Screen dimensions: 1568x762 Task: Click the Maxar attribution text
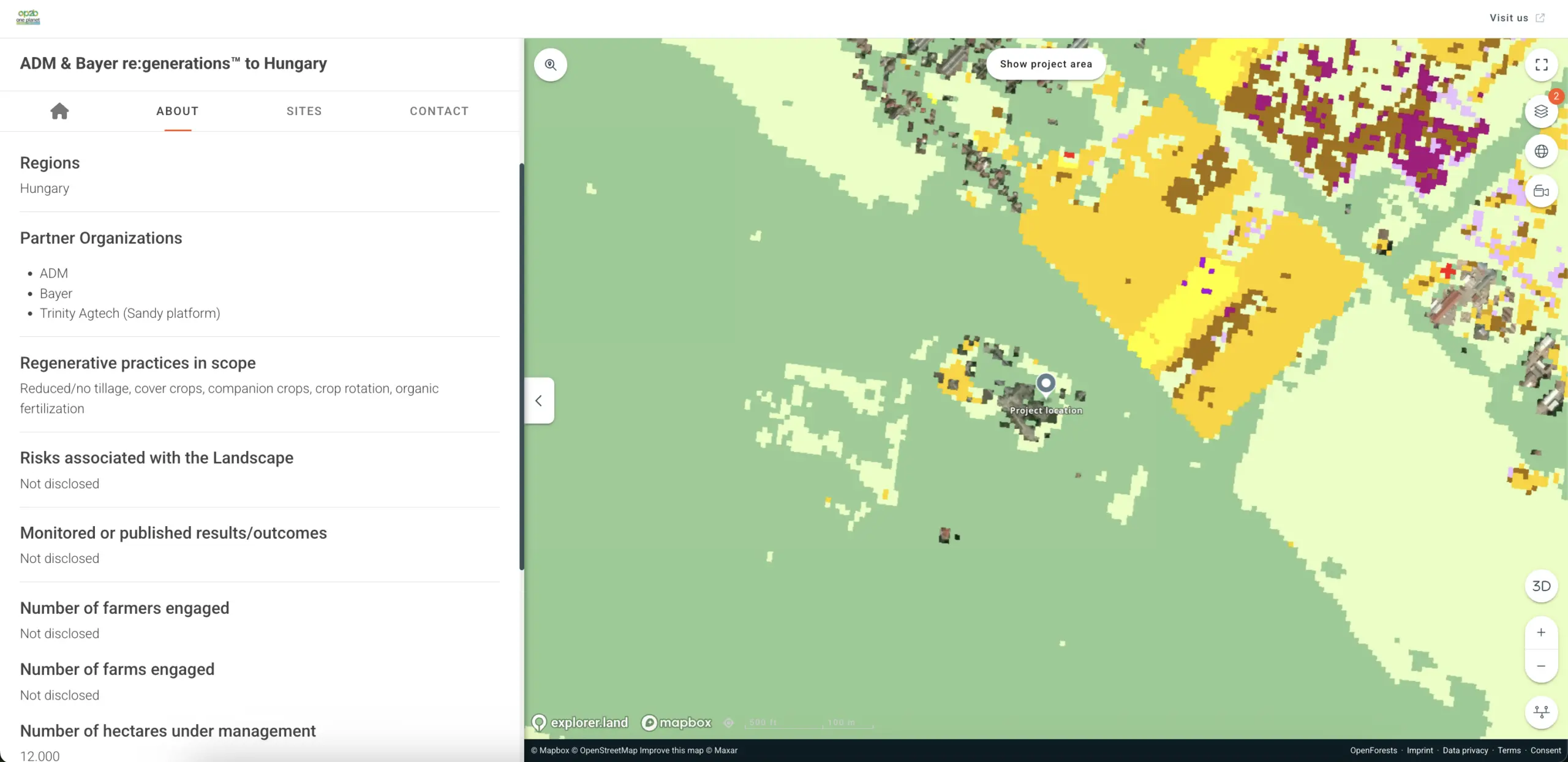point(722,750)
